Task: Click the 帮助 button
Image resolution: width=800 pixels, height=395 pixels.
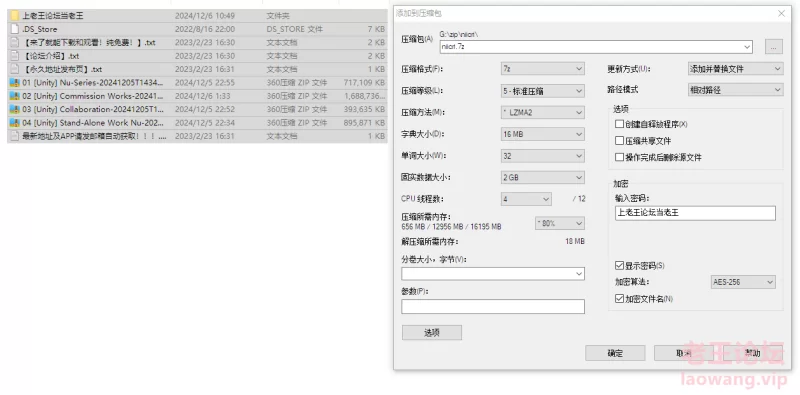Action: (x=753, y=353)
